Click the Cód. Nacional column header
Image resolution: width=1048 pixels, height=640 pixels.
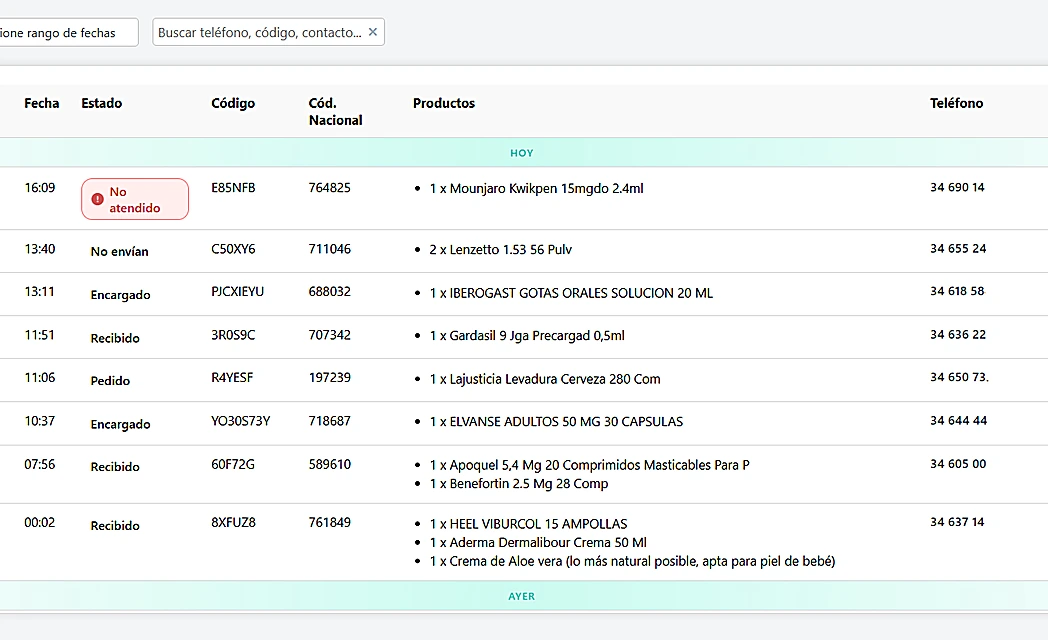[x=335, y=111]
